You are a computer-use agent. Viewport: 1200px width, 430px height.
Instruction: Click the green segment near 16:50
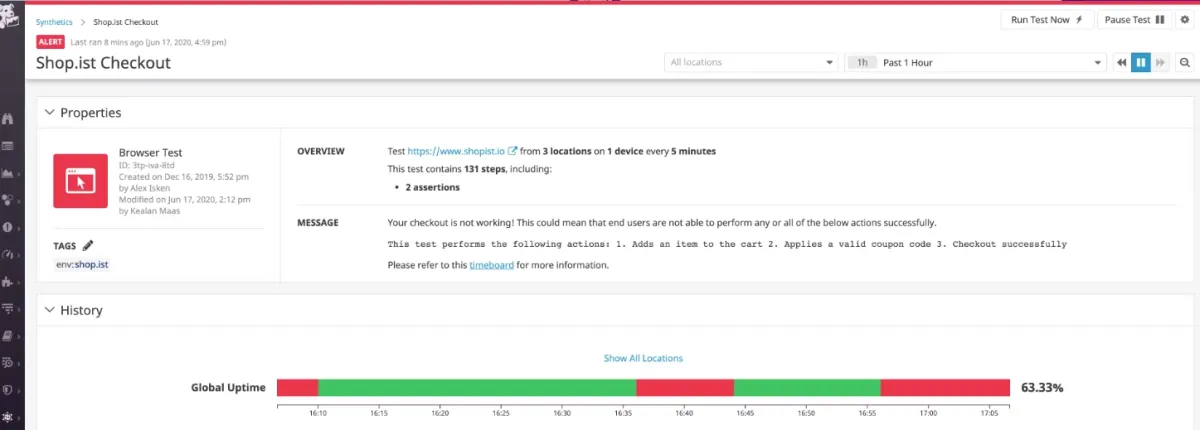(x=807, y=387)
